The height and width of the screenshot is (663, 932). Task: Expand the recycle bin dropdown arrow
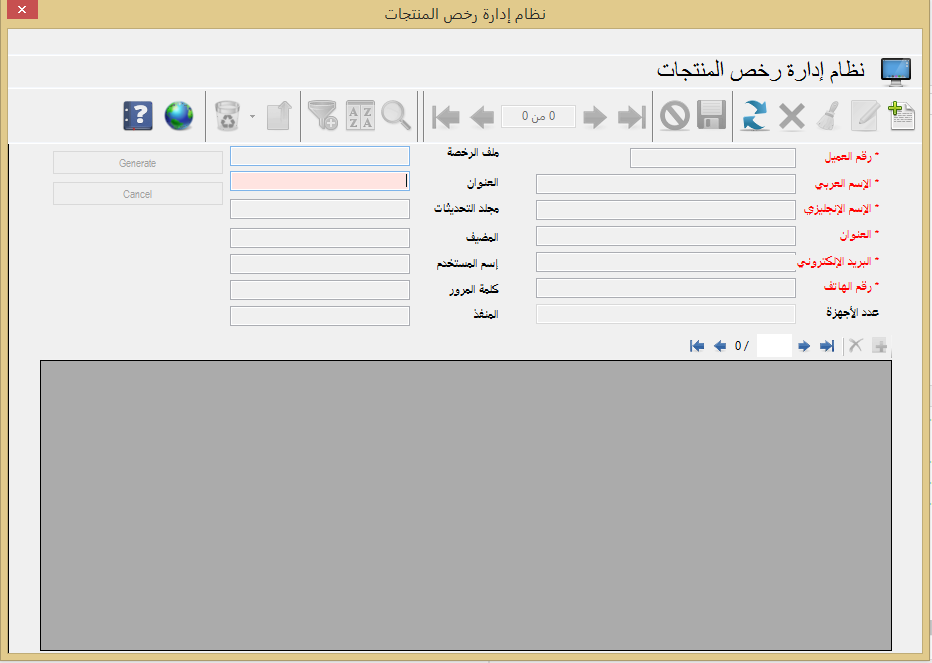[252, 117]
